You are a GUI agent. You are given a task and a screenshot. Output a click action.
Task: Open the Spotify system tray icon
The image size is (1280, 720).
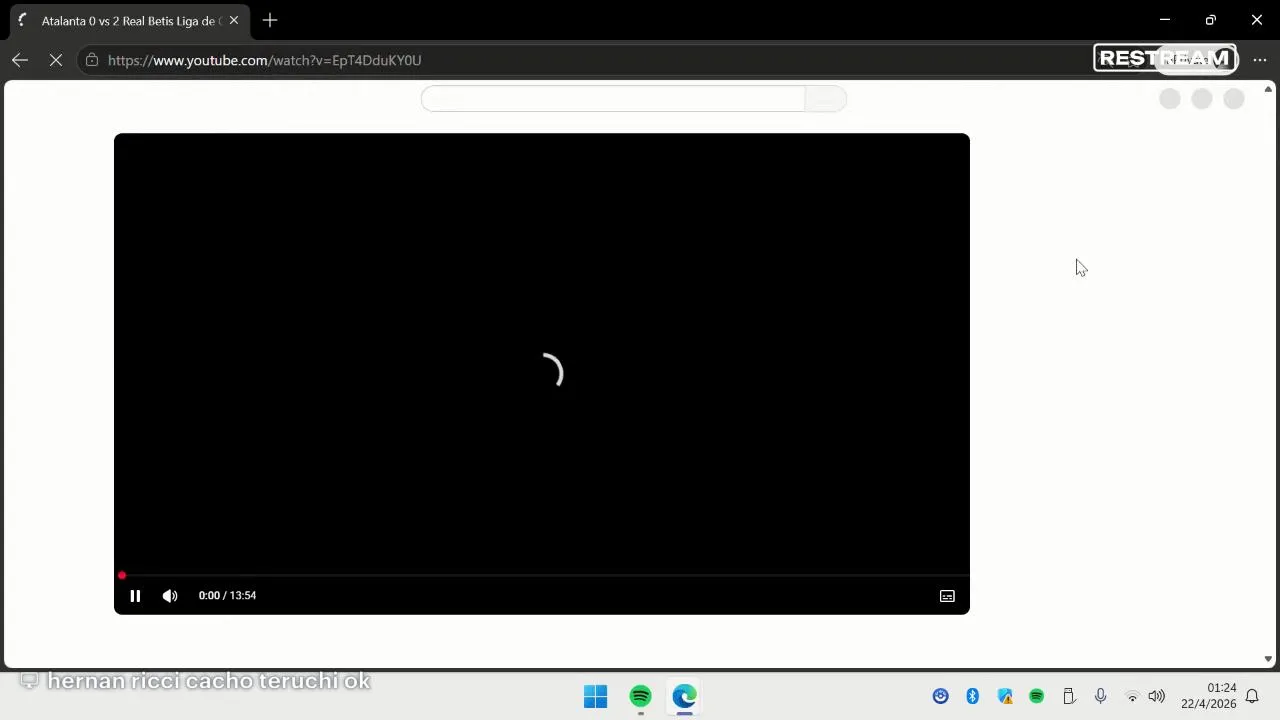click(x=1037, y=696)
